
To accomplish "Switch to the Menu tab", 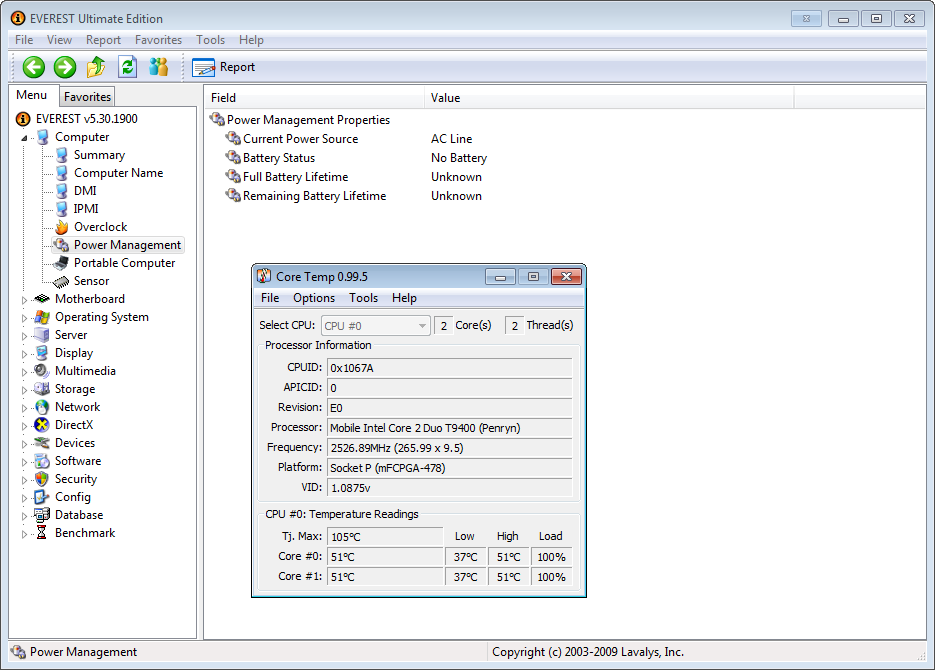I will [32, 95].
